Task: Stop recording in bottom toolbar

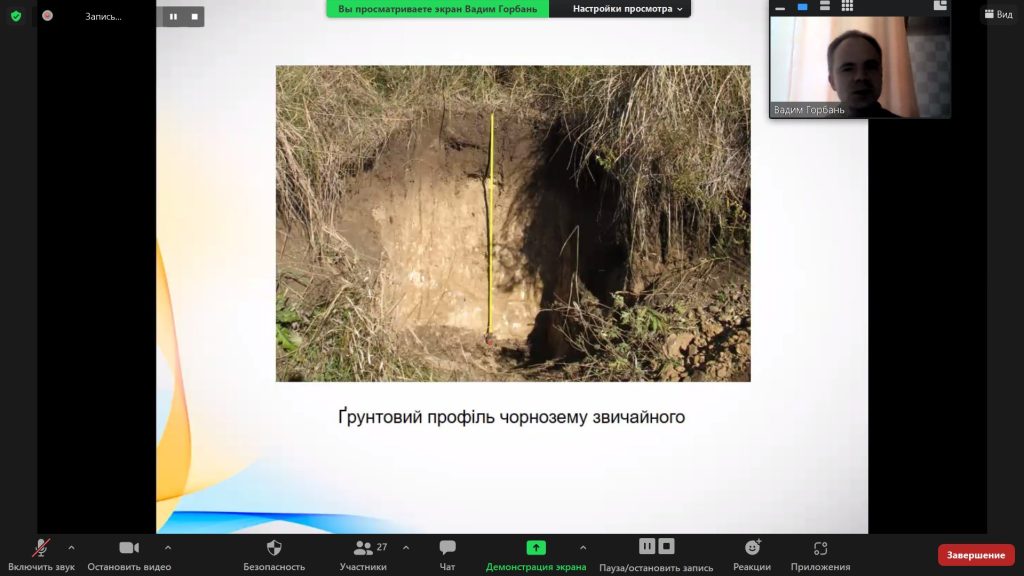Action: (x=666, y=546)
